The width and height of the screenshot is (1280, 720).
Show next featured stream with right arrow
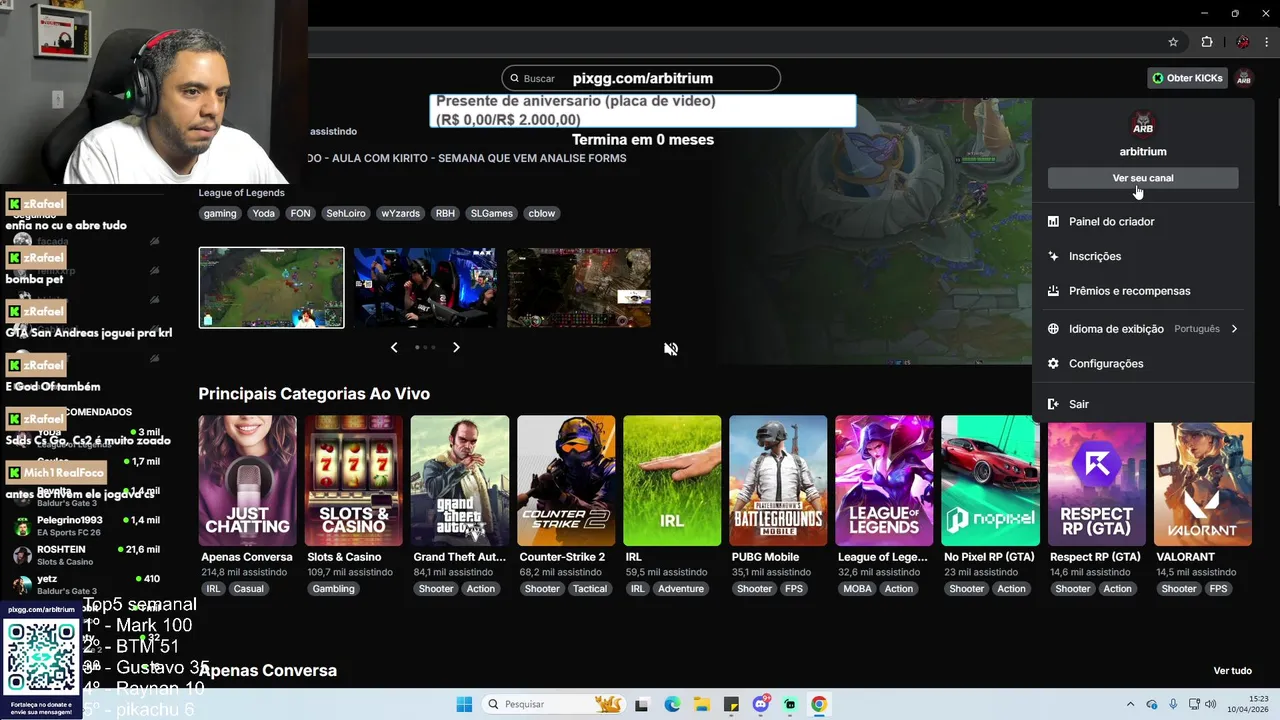(x=456, y=347)
